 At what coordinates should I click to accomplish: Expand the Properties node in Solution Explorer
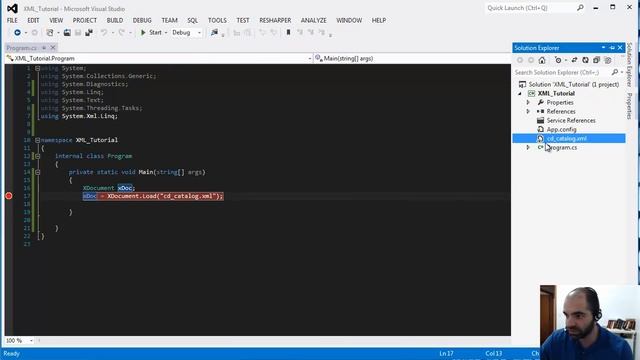528,102
